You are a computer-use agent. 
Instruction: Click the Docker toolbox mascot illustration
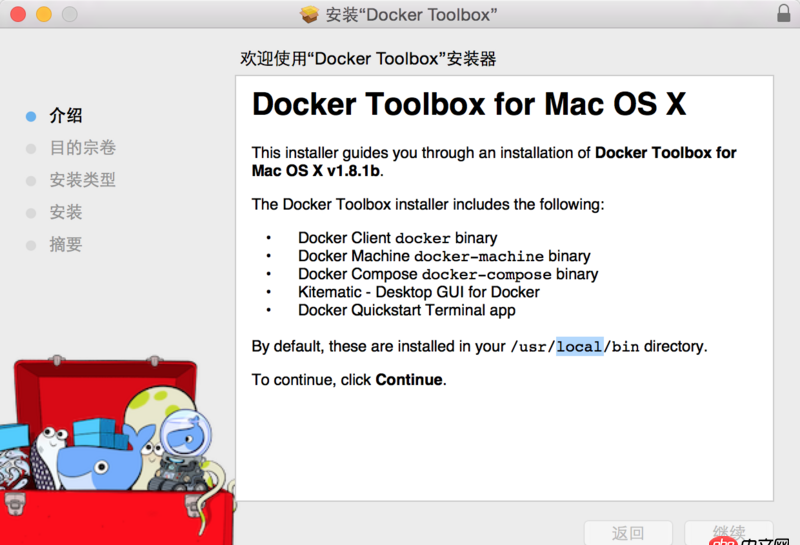pos(117,449)
